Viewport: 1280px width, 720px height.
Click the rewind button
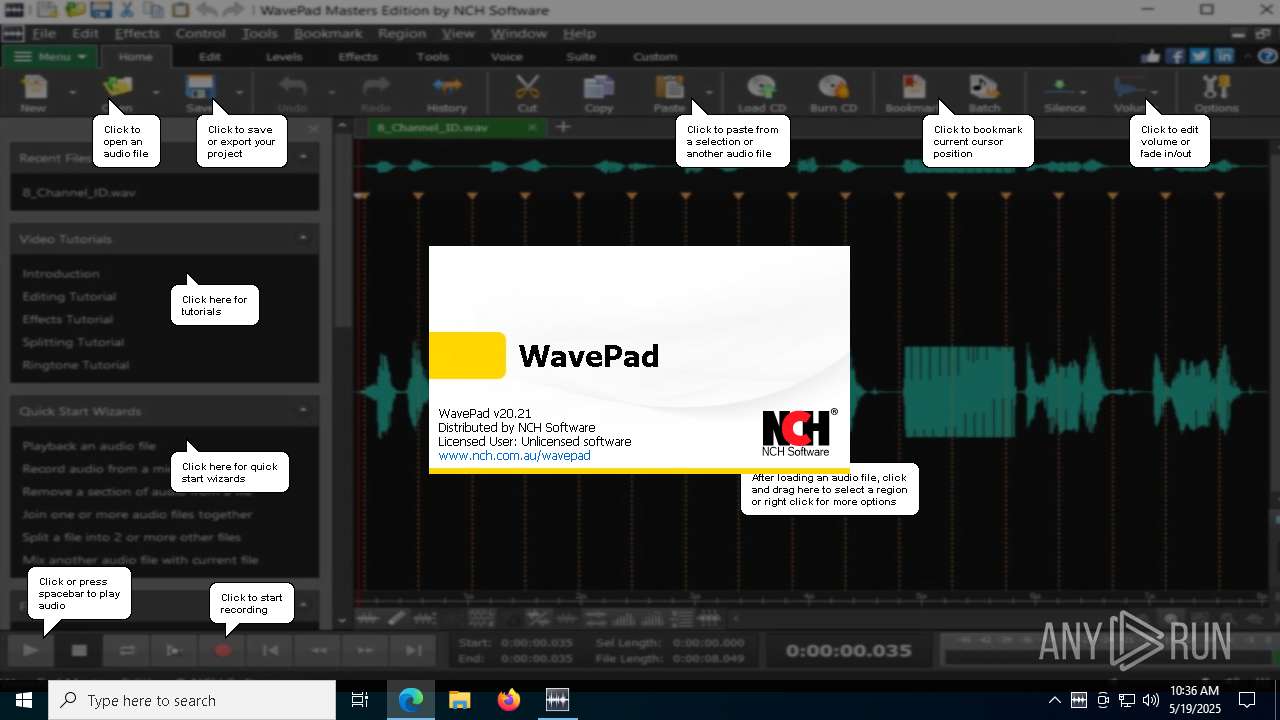click(318, 650)
